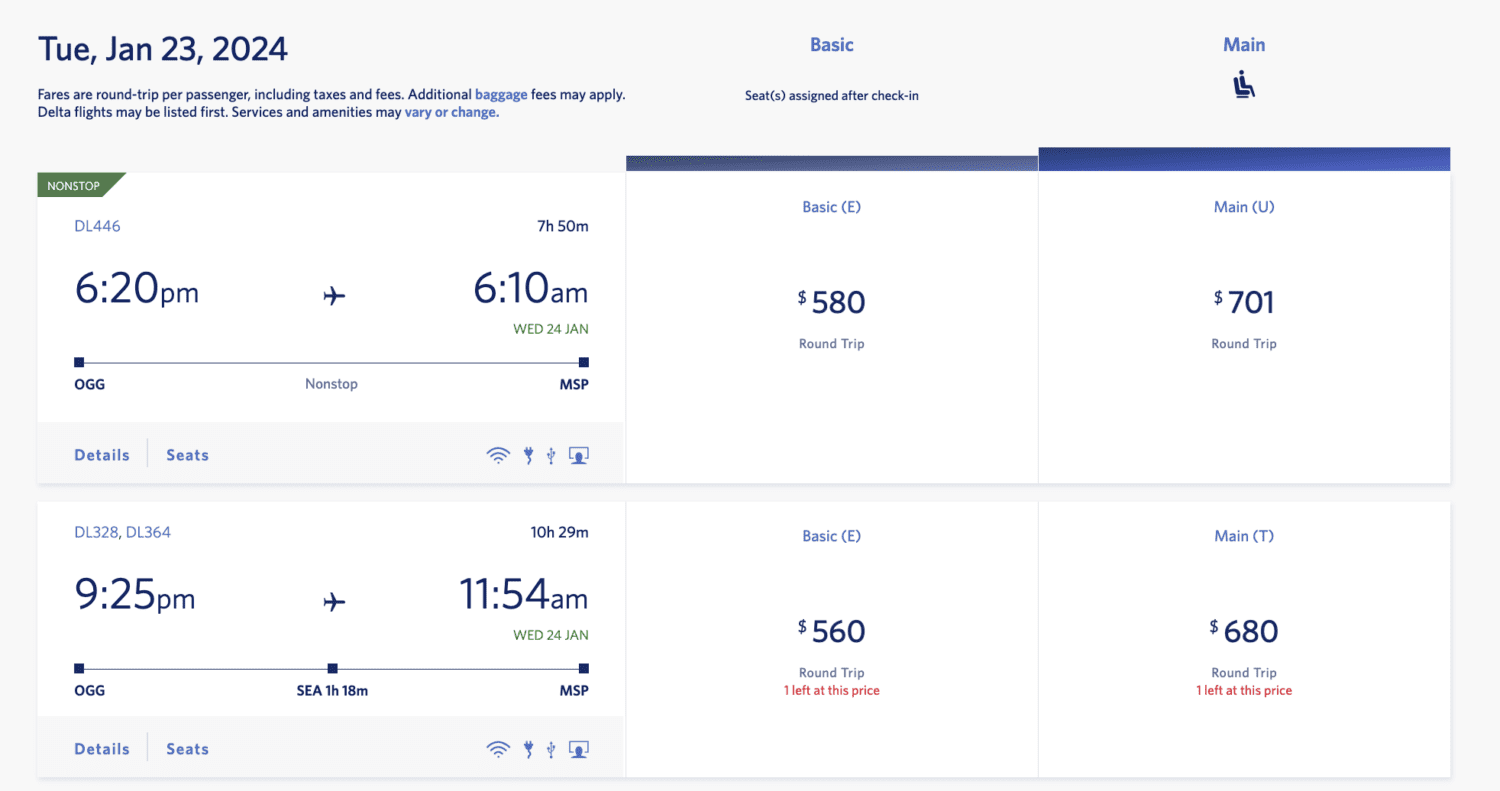
Task: Click the power outlet icon for flight DL446
Action: (527, 455)
